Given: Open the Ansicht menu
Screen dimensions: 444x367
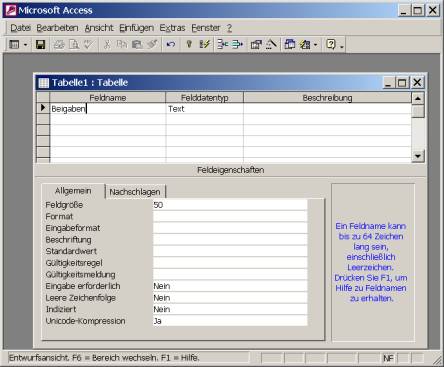Looking at the screenshot, I should (x=99, y=28).
